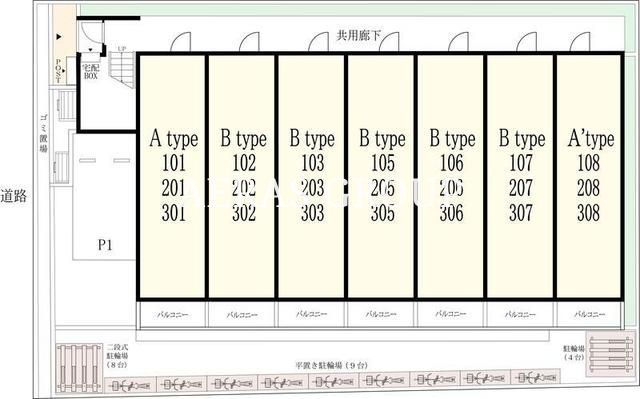Click the 宅配BOX label

[91, 72]
